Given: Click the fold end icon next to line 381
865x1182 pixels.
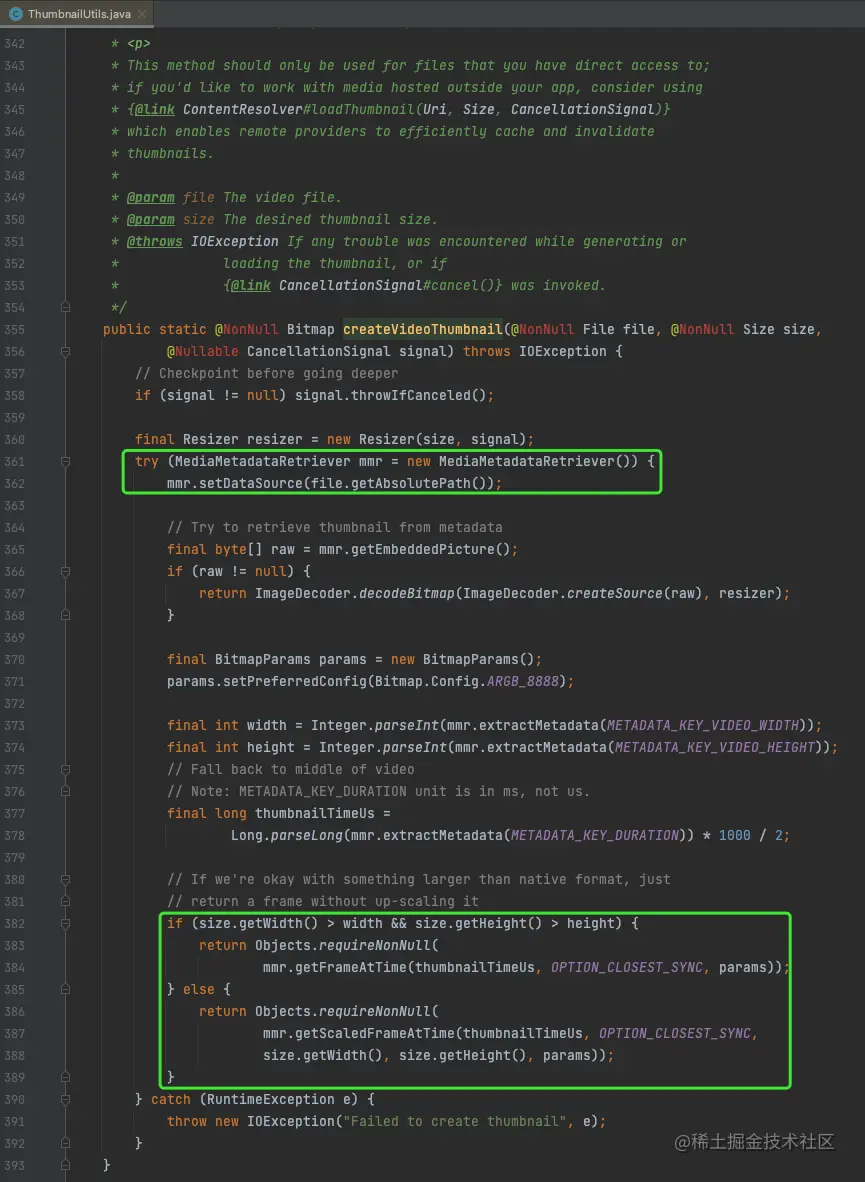Looking at the screenshot, I should [65, 901].
